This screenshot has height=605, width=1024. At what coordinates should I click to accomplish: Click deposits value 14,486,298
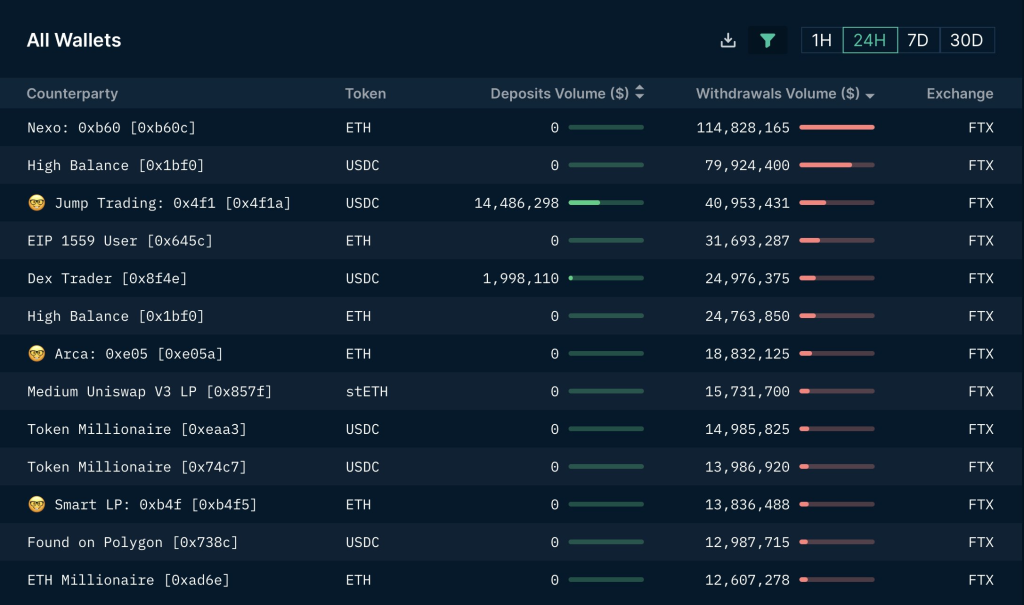click(517, 203)
